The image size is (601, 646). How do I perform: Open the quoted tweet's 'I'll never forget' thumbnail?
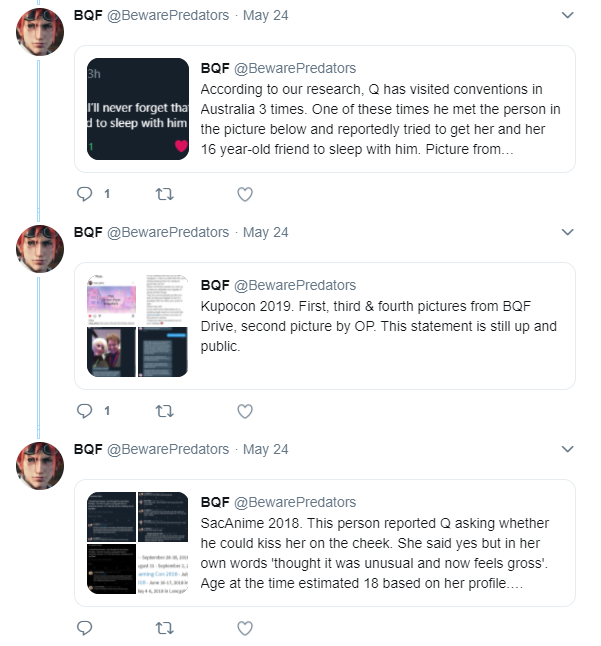(x=138, y=109)
